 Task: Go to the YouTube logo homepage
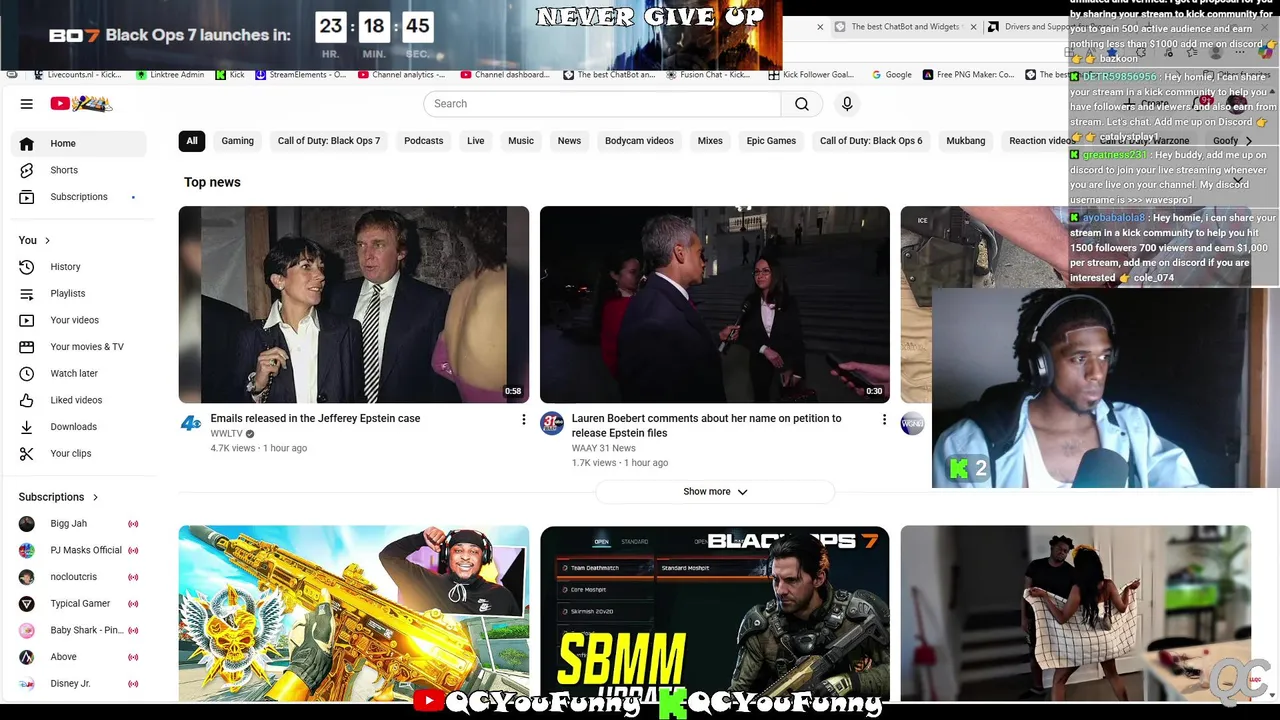tap(82, 104)
